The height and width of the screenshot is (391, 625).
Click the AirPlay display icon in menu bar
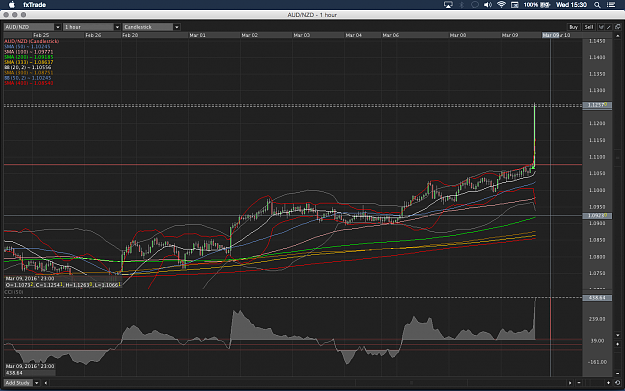[448, 5]
